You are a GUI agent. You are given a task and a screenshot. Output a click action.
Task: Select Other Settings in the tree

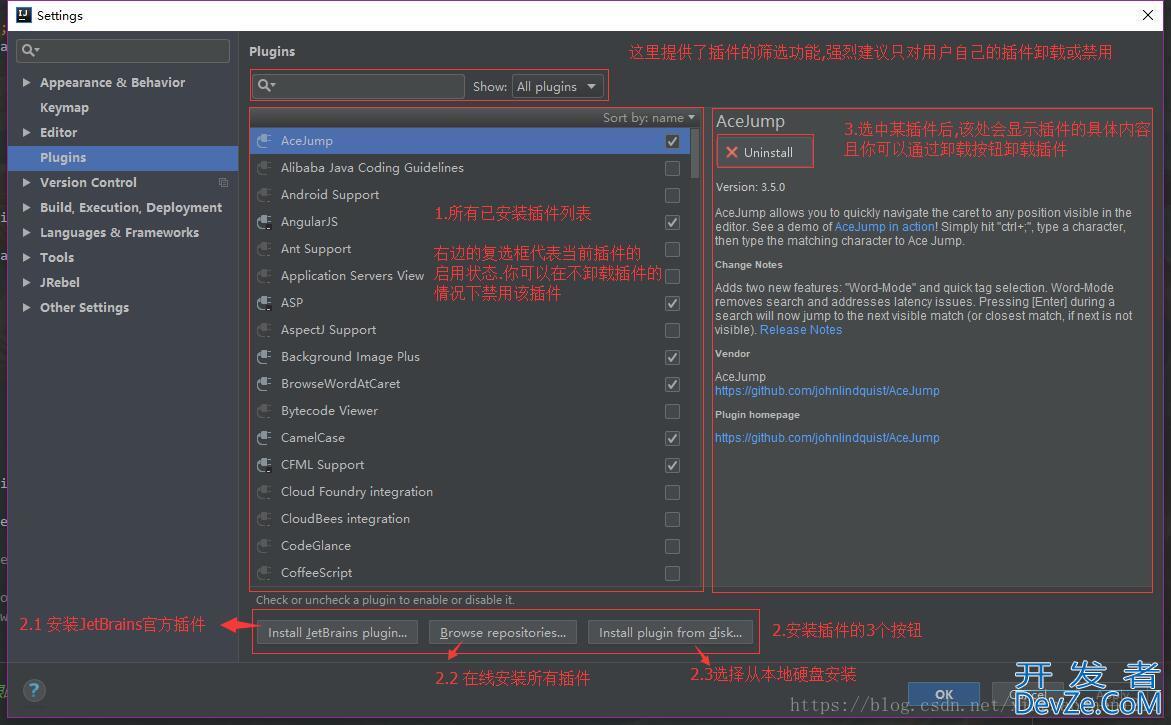[x=84, y=308]
